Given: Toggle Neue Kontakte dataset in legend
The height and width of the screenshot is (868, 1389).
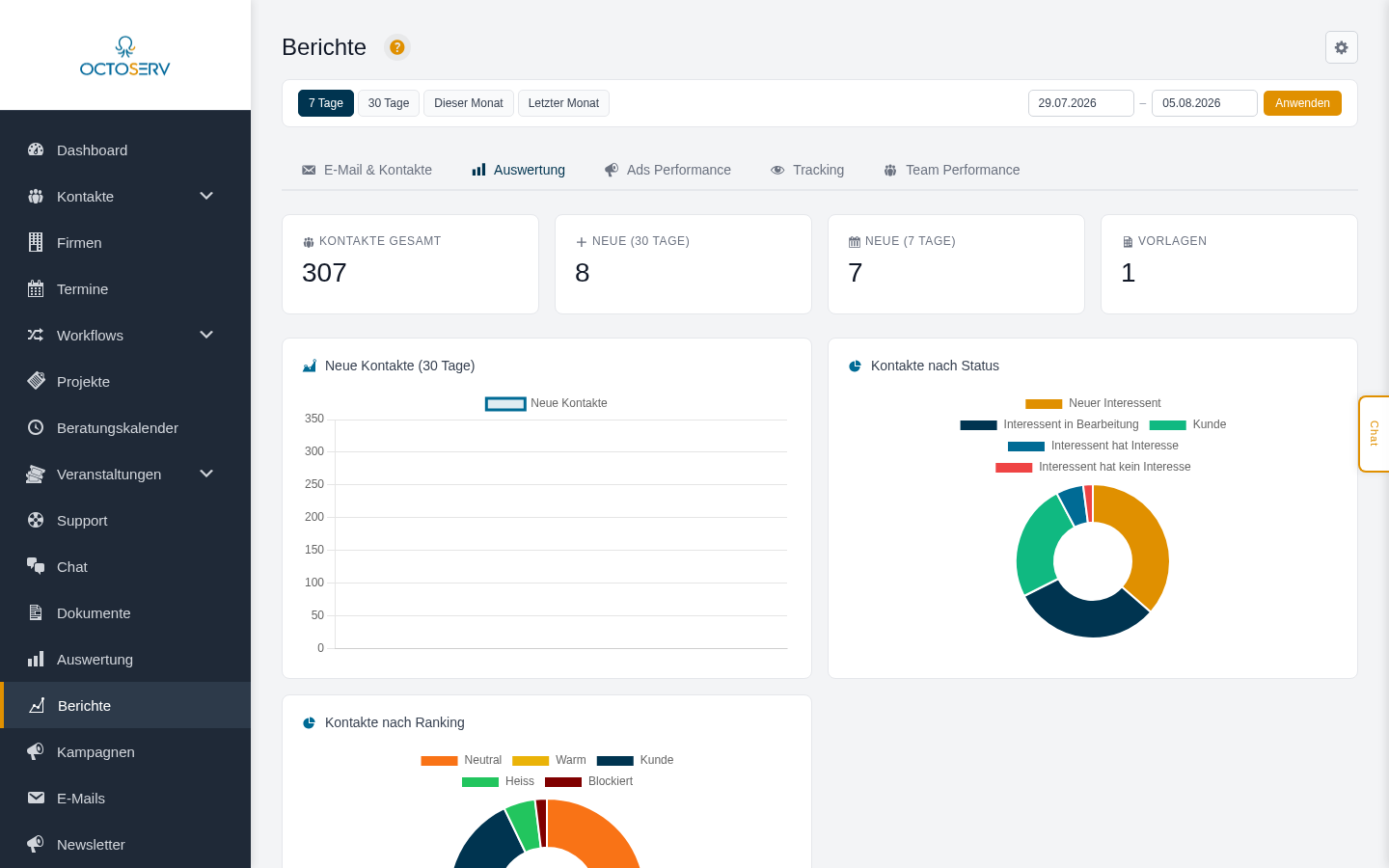Looking at the screenshot, I should tap(546, 403).
